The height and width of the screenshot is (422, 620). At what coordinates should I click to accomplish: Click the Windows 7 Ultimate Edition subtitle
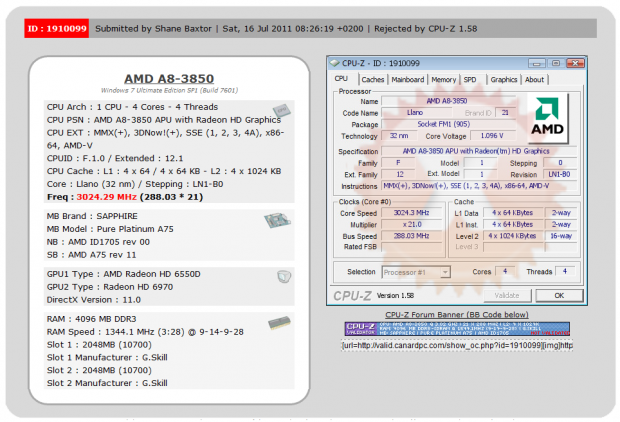click(x=169, y=90)
